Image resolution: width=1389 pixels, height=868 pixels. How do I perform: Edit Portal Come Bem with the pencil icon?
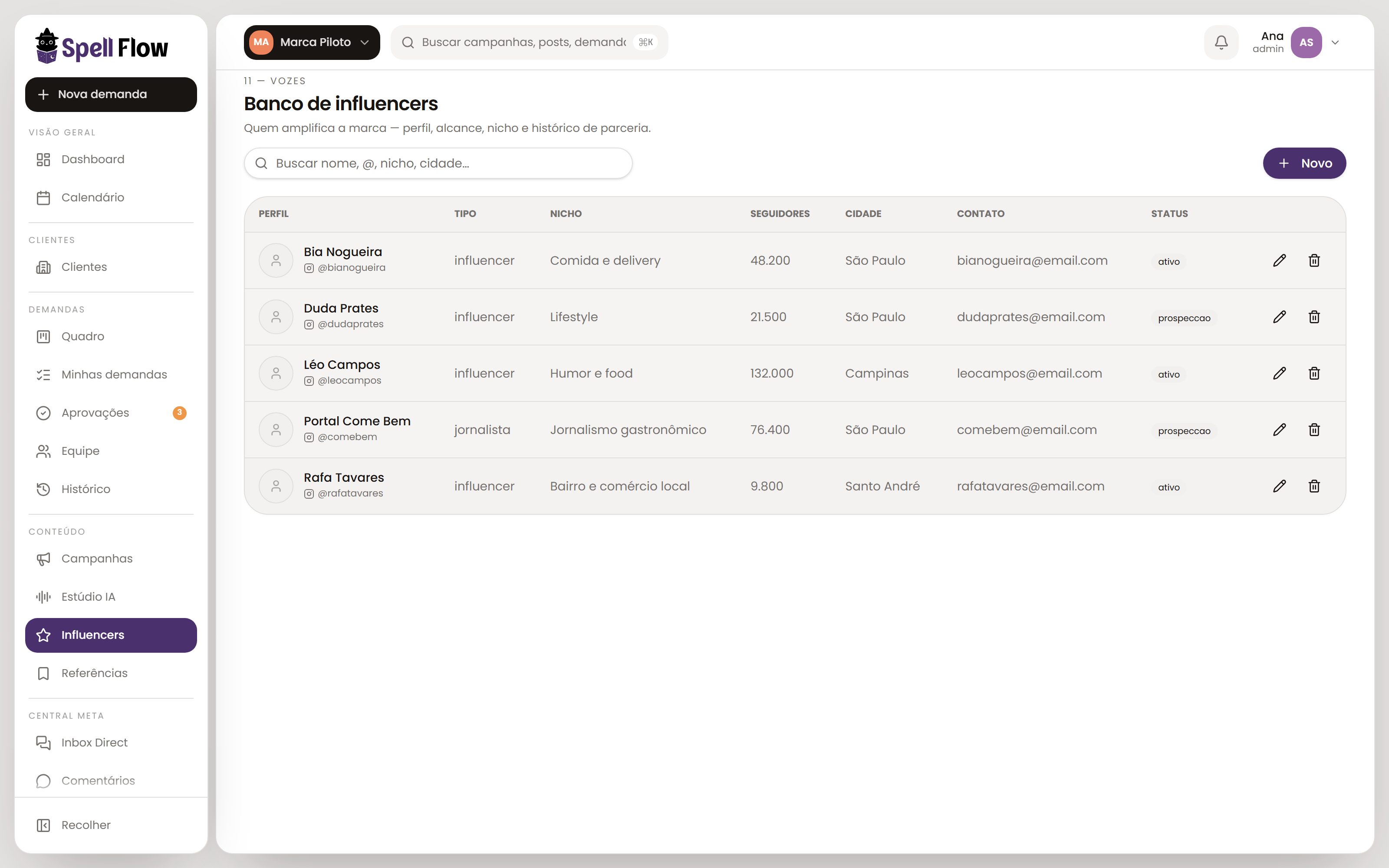pyautogui.click(x=1279, y=429)
